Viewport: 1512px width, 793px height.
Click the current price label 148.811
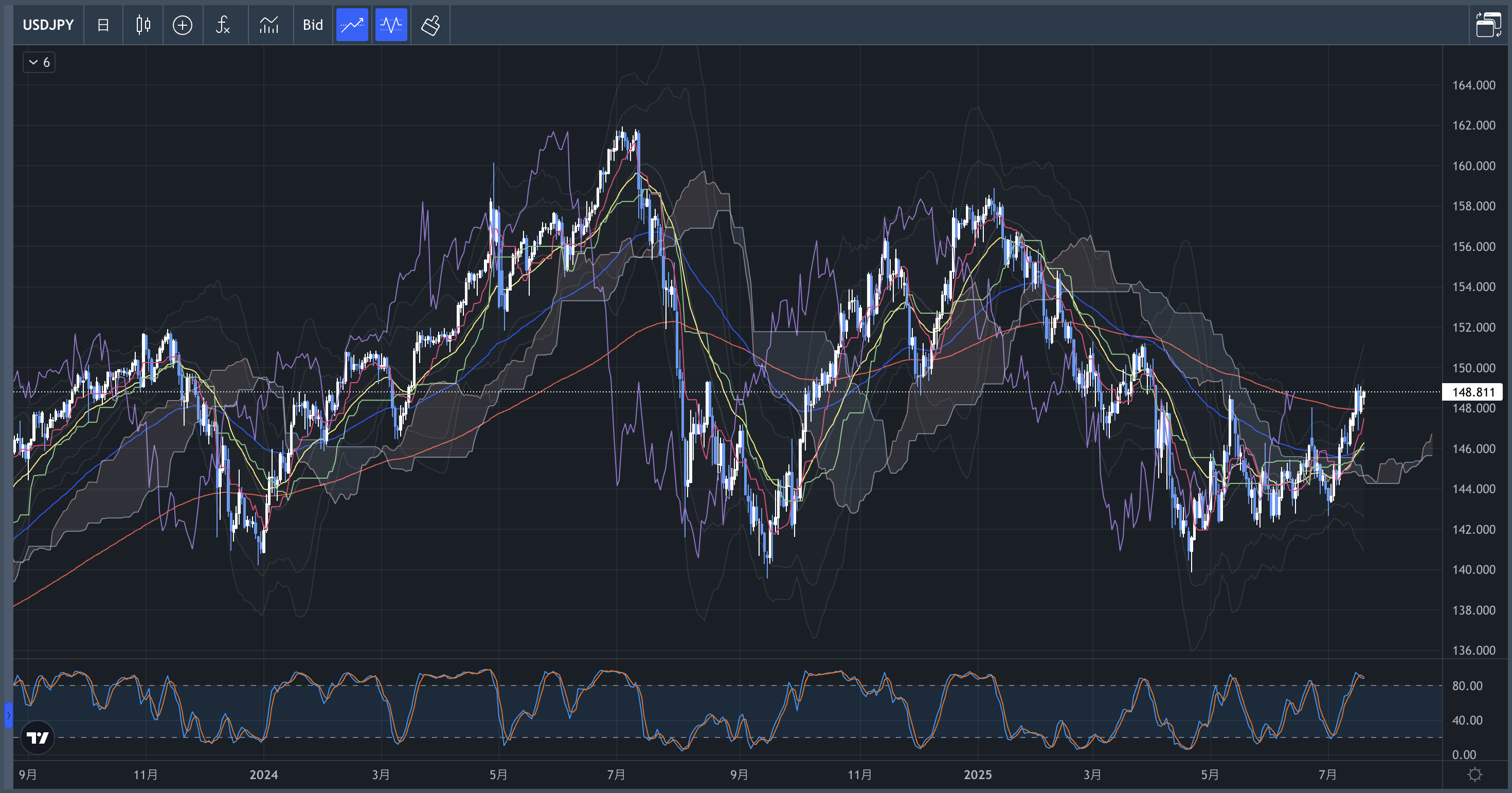pos(1473,392)
